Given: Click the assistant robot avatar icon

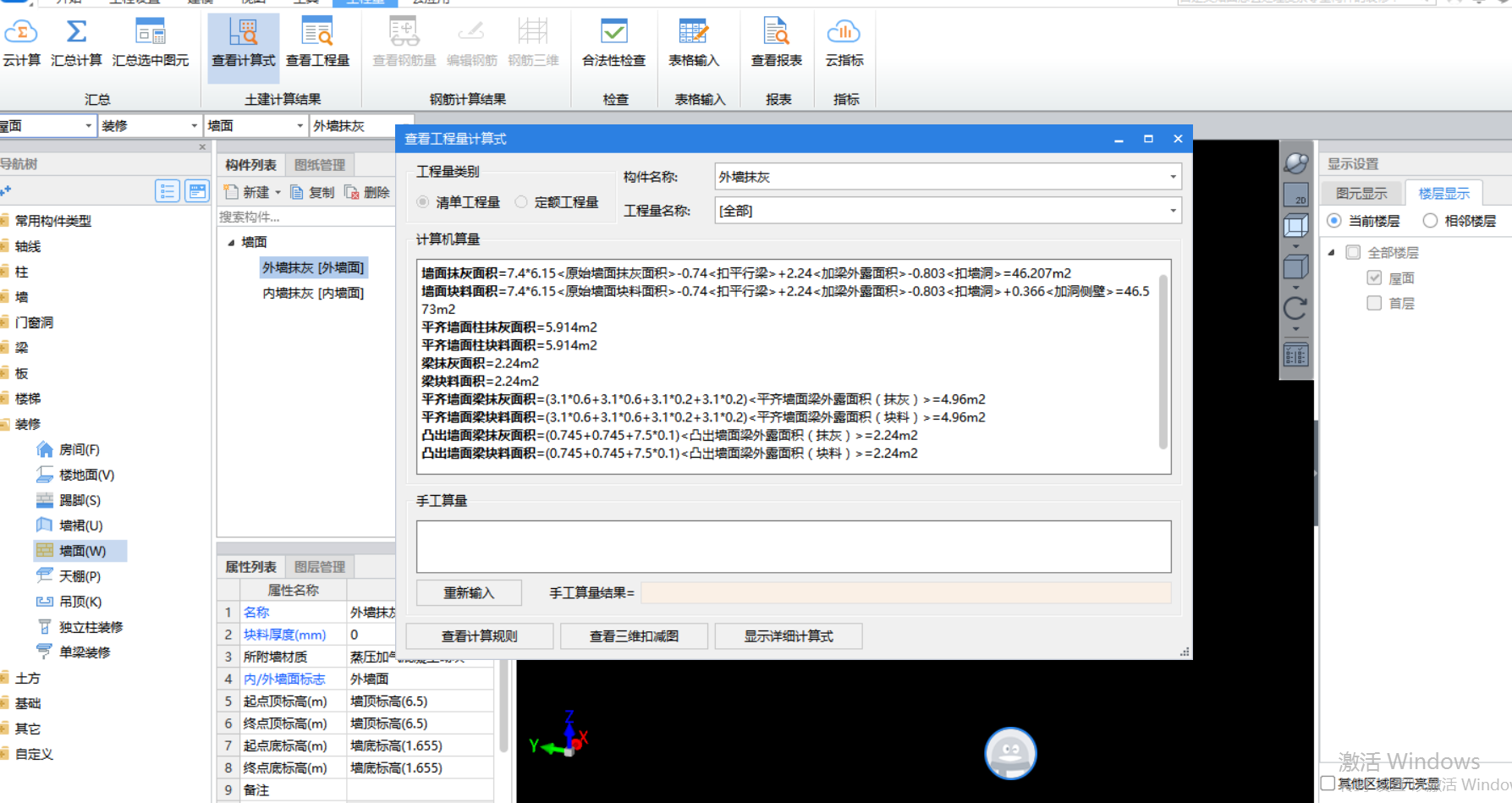Looking at the screenshot, I should click(1010, 753).
